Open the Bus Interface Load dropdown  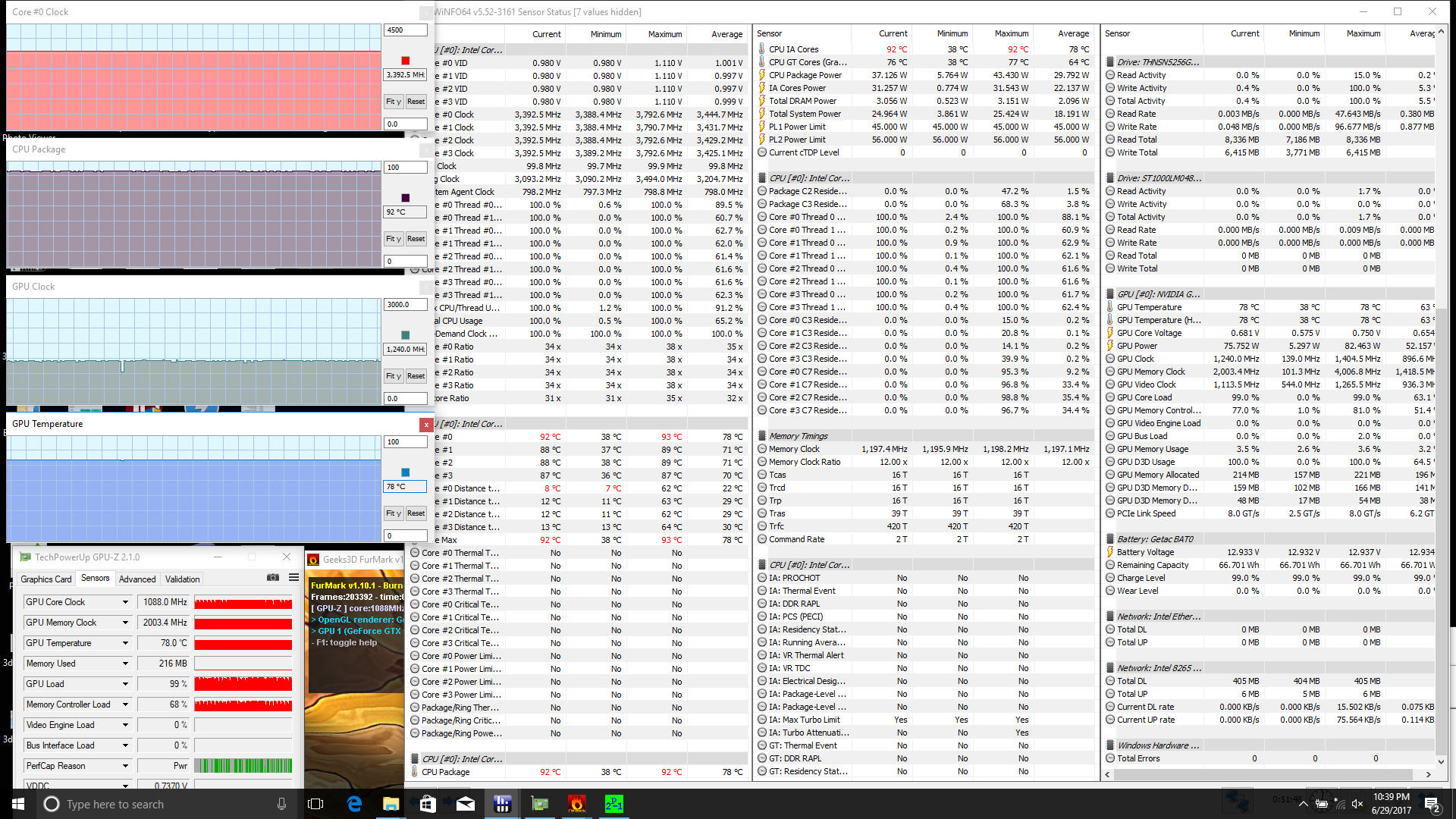point(125,745)
